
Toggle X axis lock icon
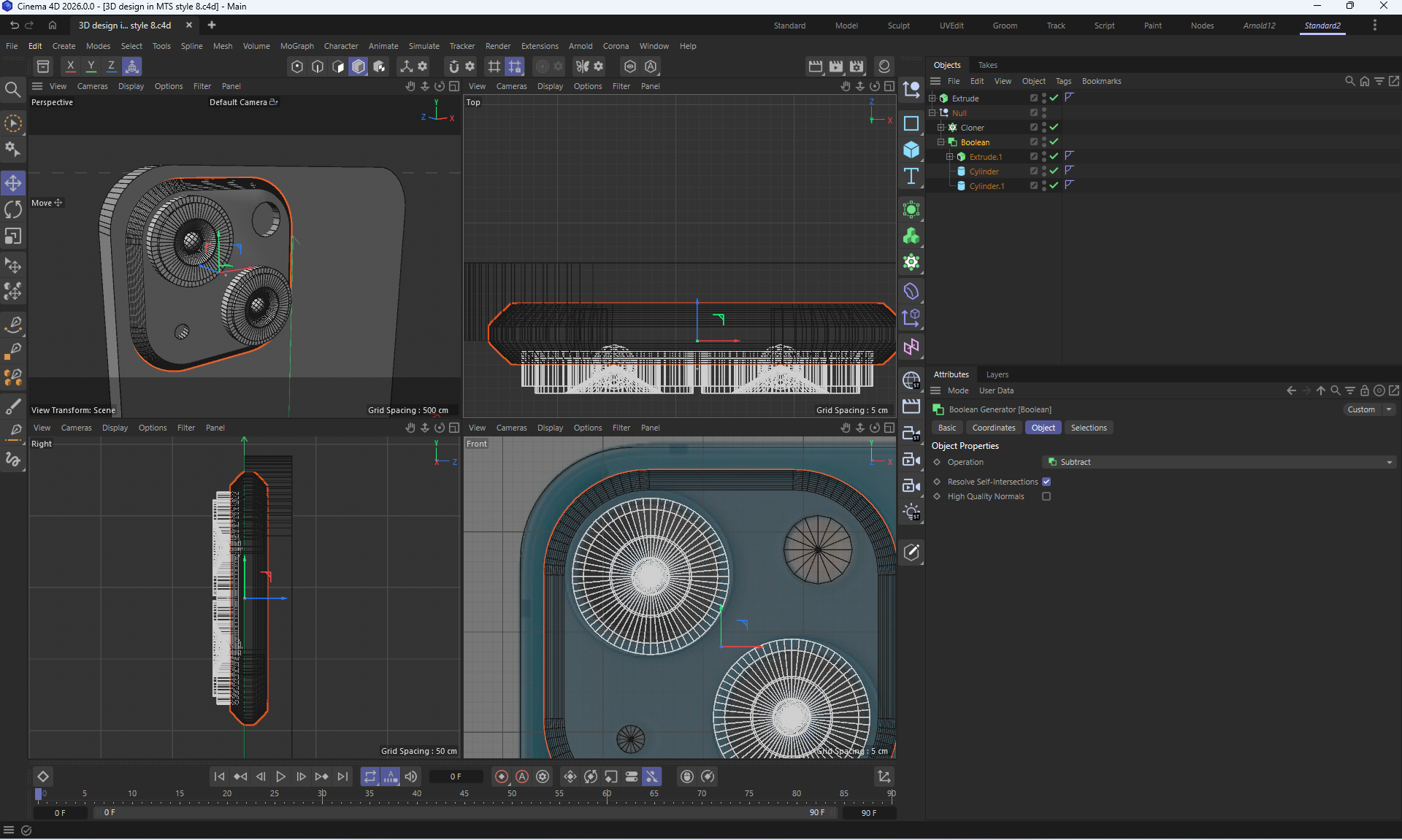pos(70,66)
